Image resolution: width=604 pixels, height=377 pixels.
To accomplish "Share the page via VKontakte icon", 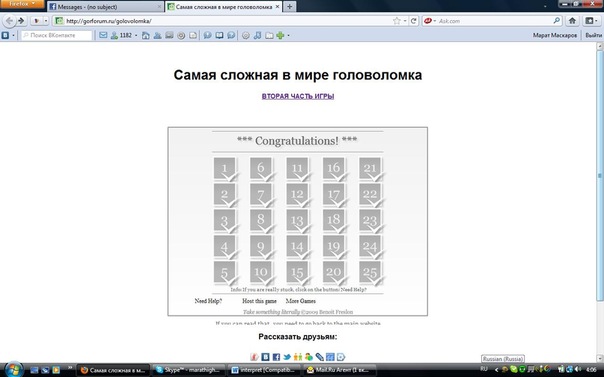I will pos(265,357).
